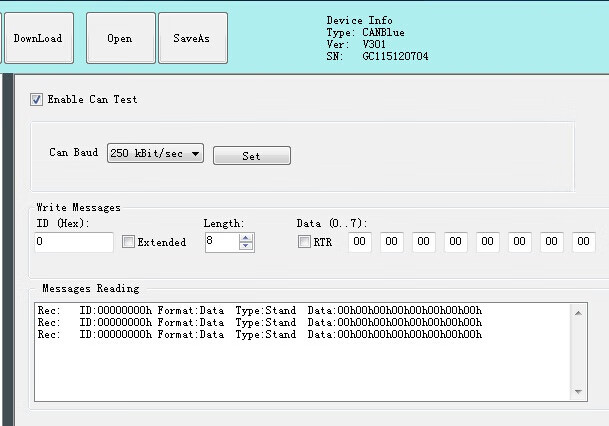Click the DownLoad toolbar button

tap(36, 38)
